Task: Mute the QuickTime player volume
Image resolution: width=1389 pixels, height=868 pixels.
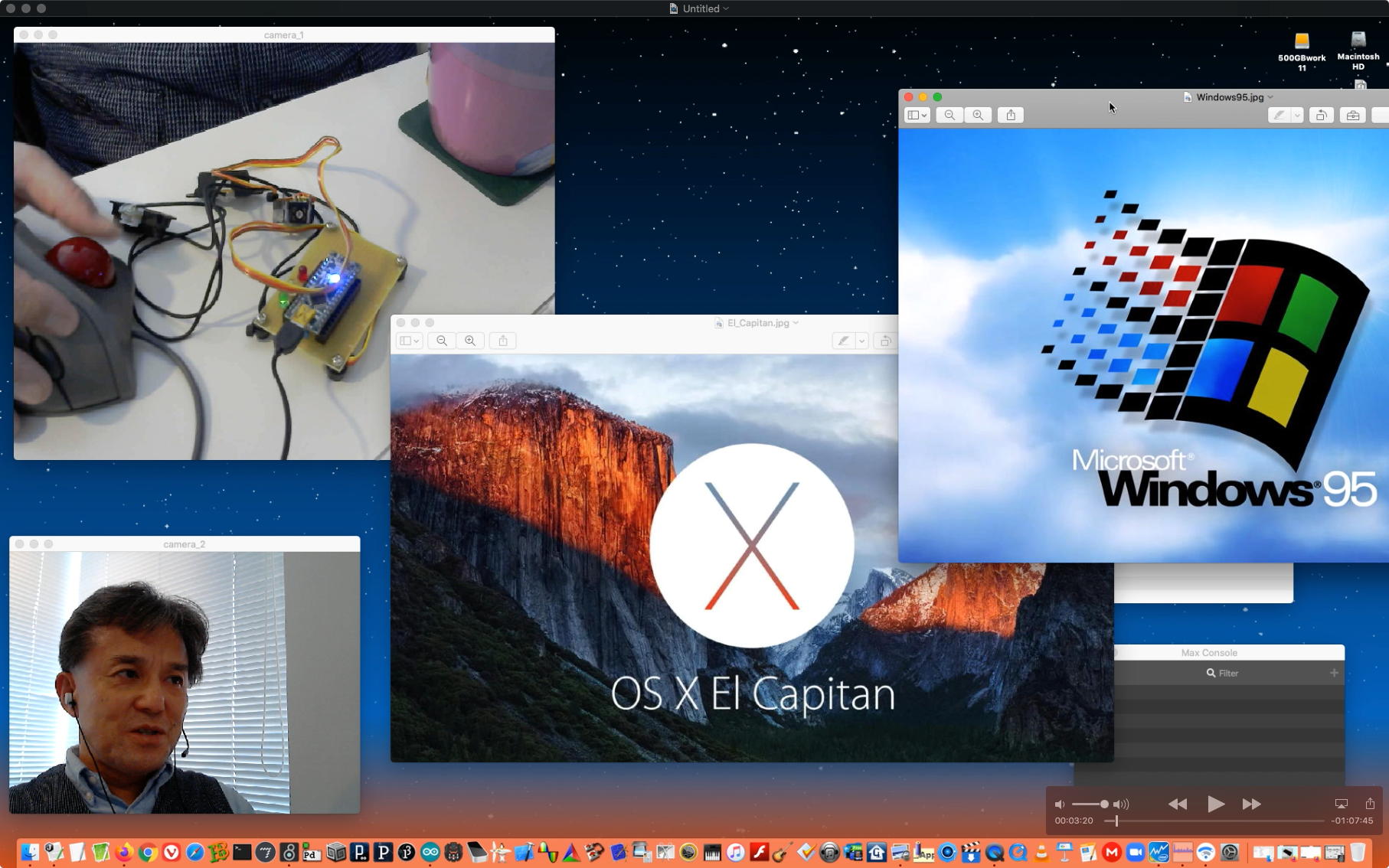Action: [x=1060, y=804]
